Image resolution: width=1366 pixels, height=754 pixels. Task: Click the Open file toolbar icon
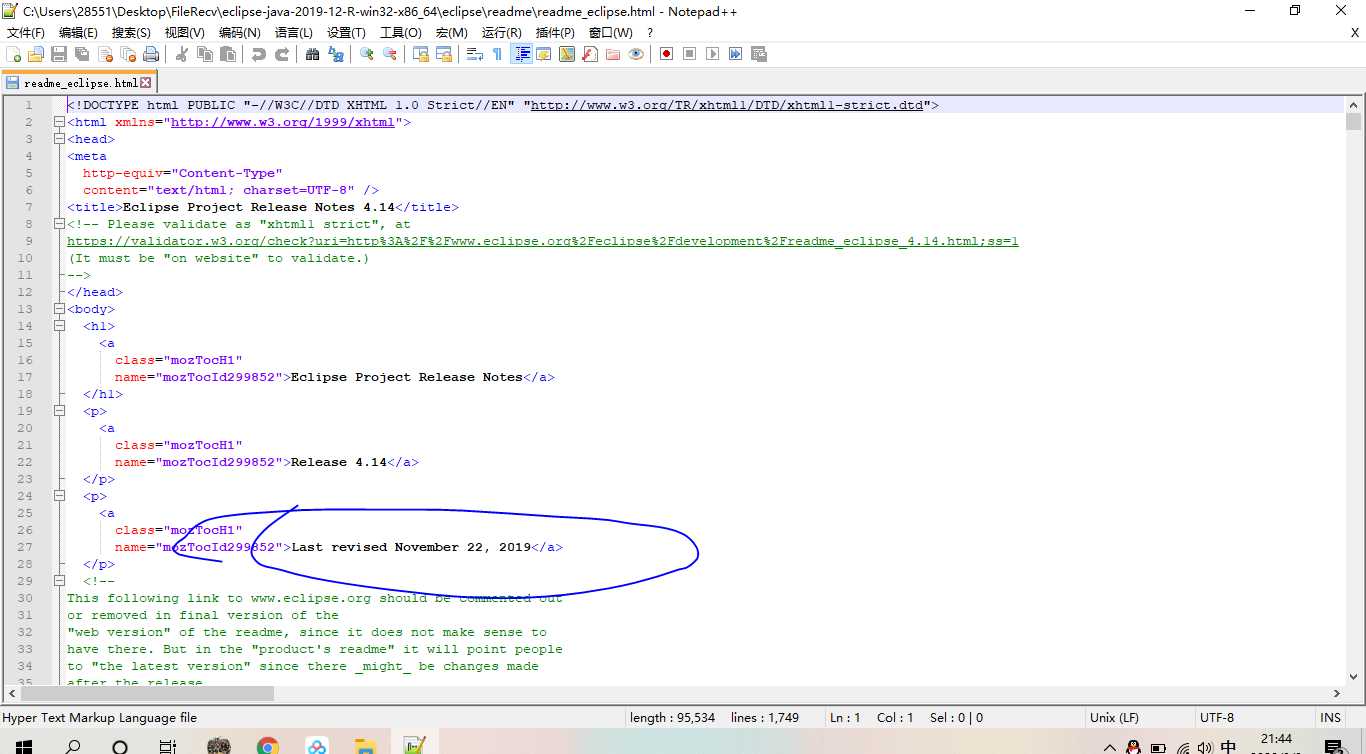tap(36, 54)
